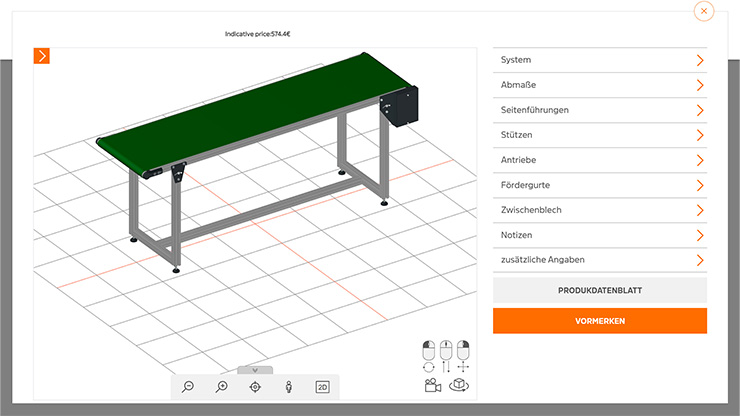The image size is (740, 416).
Task: Close the configurator dialog
Action: click(704, 11)
